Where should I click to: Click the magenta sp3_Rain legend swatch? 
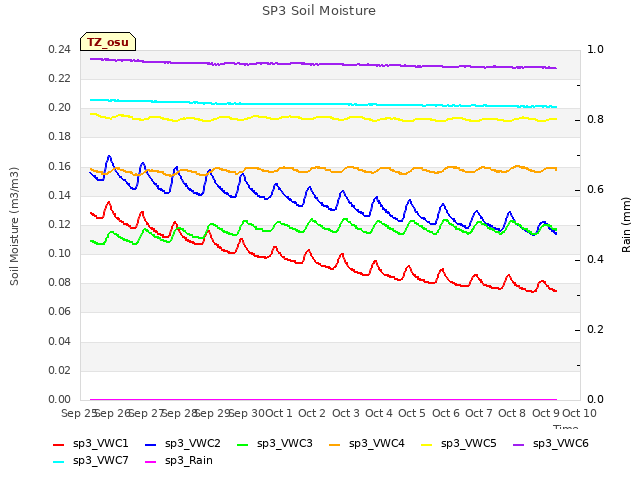151,462
